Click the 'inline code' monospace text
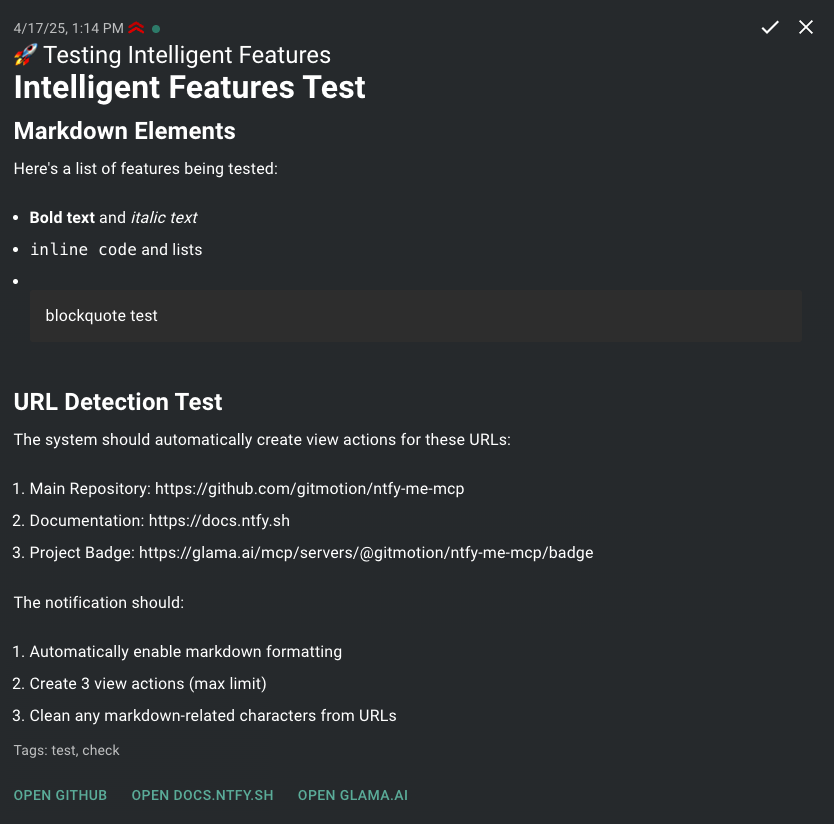 coord(83,250)
